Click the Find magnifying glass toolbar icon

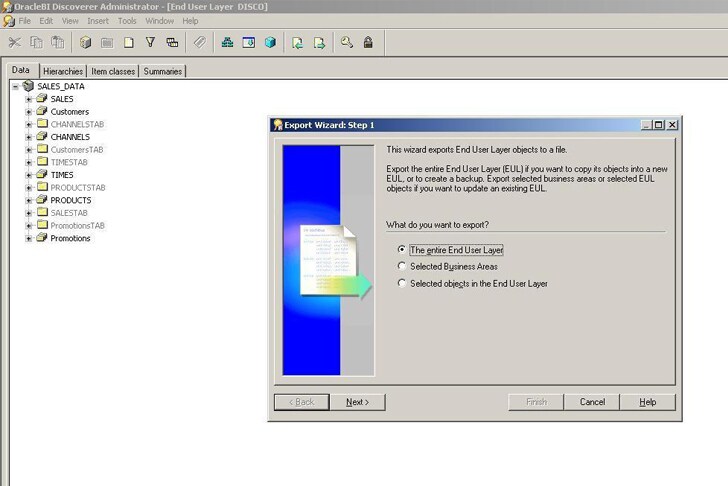347,43
